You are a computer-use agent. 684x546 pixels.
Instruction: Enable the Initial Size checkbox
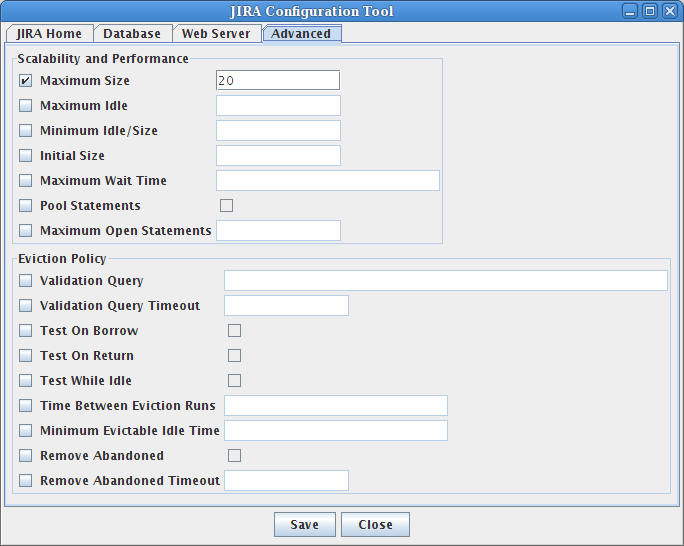[x=25, y=156]
